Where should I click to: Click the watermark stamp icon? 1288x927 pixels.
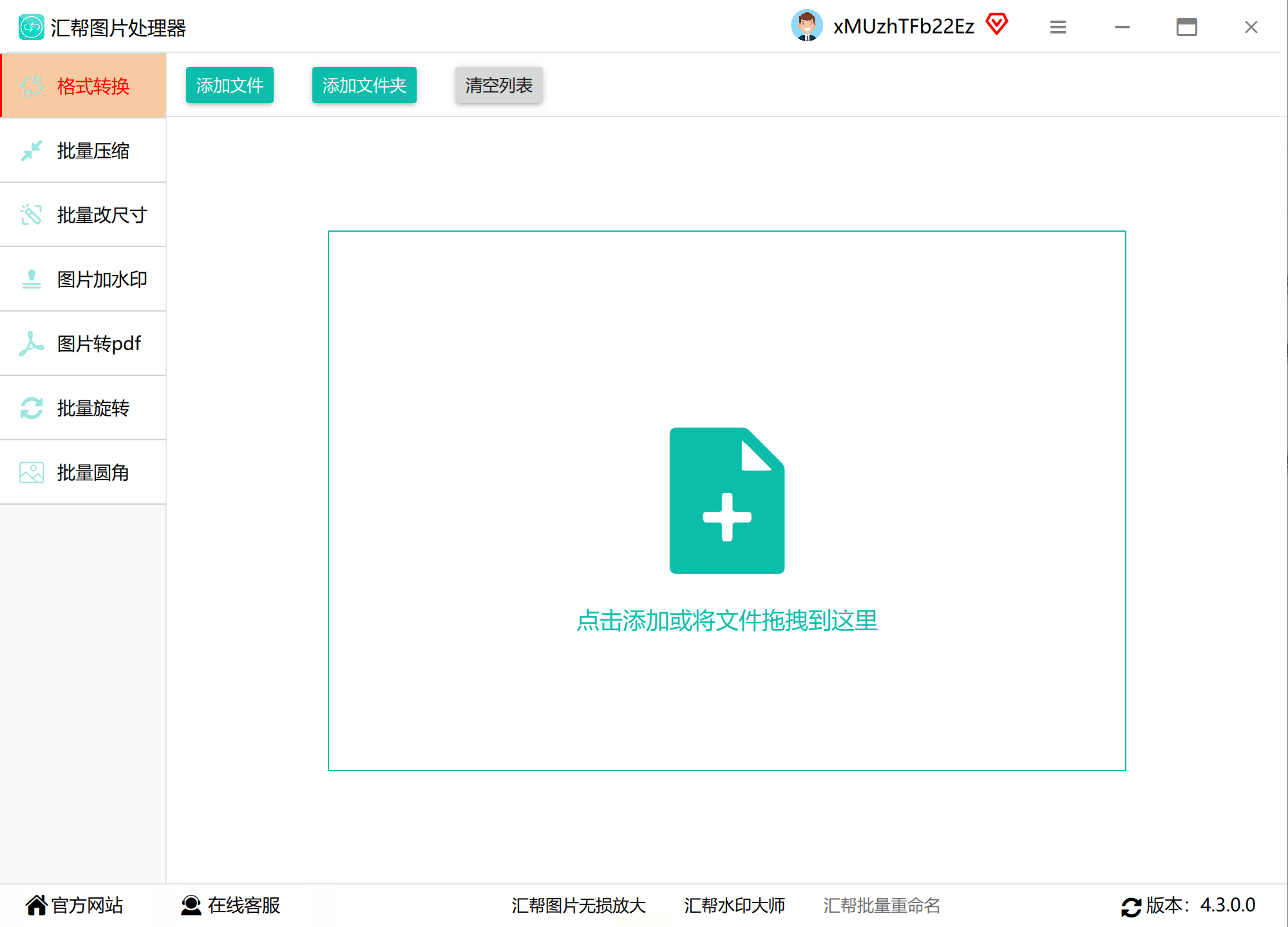coord(31,279)
